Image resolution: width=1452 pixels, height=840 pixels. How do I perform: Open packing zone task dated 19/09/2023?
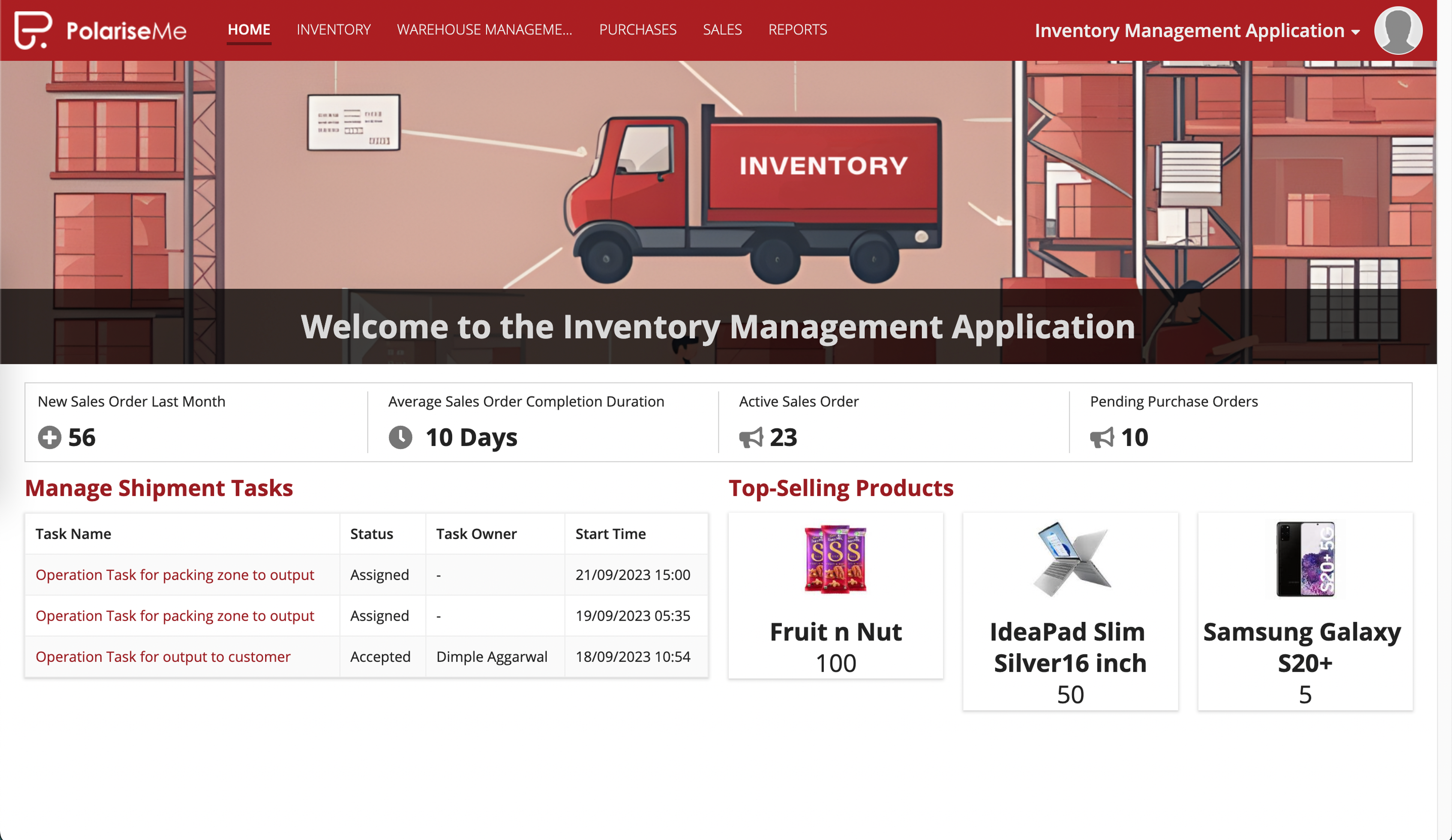point(175,615)
